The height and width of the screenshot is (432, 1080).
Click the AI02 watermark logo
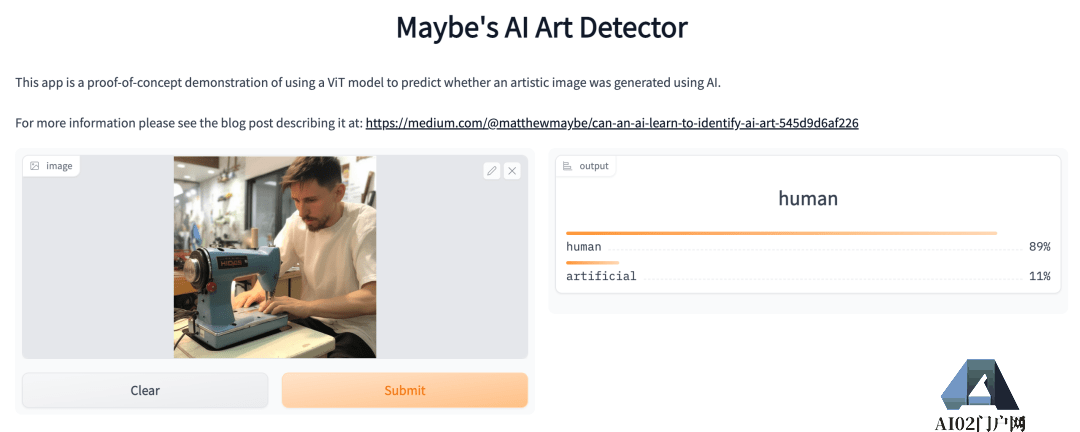(980, 385)
